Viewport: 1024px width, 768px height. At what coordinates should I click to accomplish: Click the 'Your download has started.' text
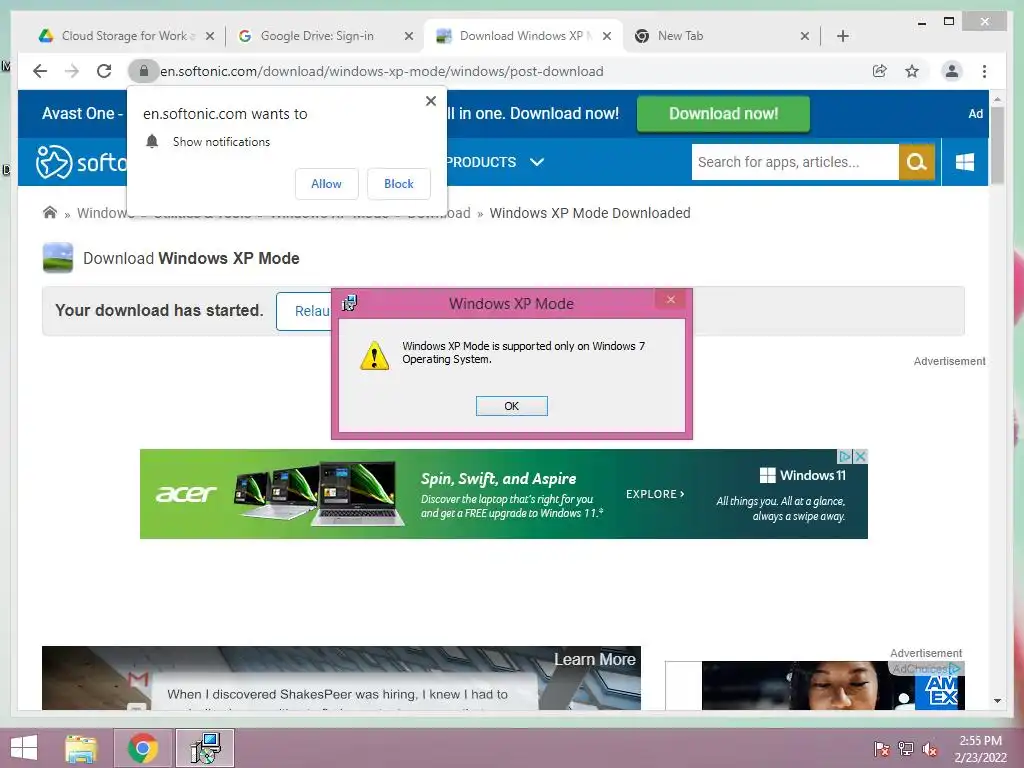(x=159, y=310)
